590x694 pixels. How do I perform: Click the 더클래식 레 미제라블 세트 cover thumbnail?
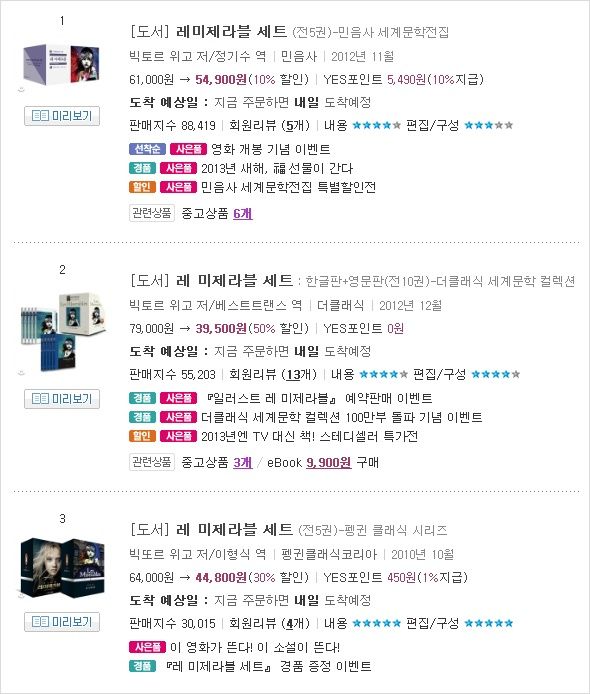coord(63,332)
